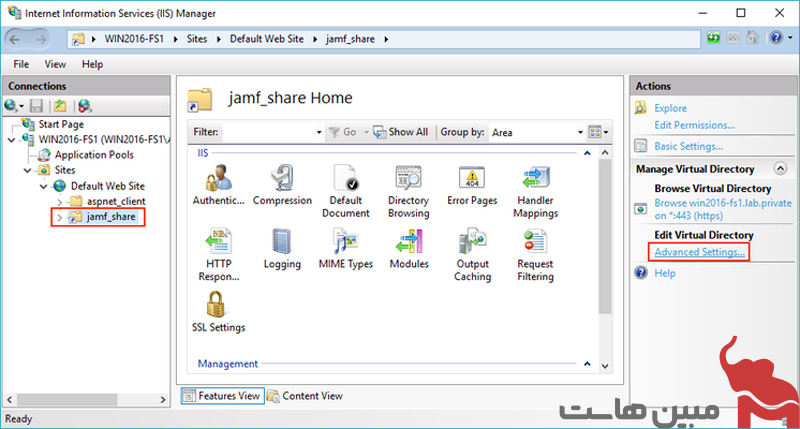The width and height of the screenshot is (800, 429).
Task: Open HTTP Response Headers feature
Action: [218, 254]
